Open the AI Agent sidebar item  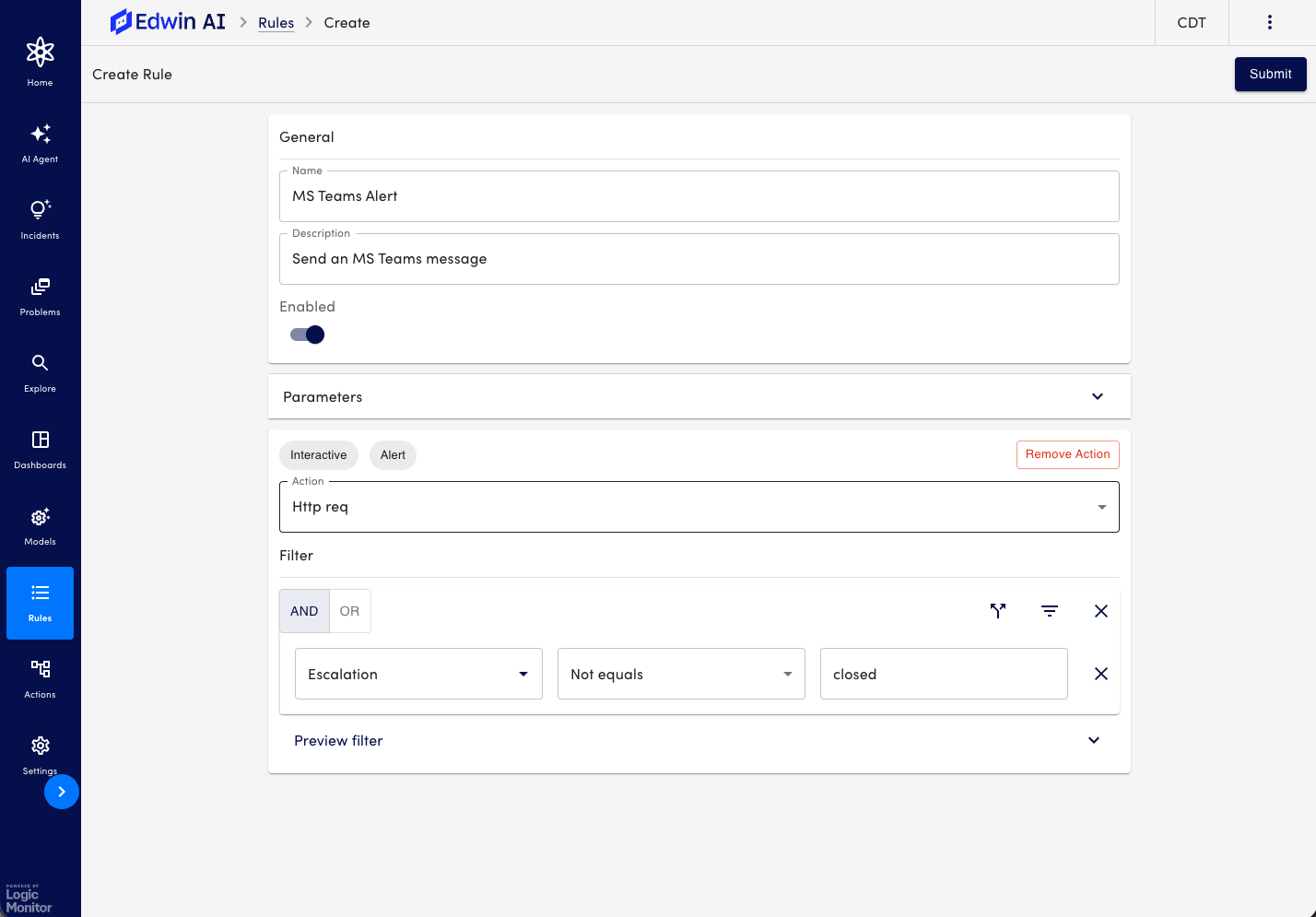[x=40, y=144]
